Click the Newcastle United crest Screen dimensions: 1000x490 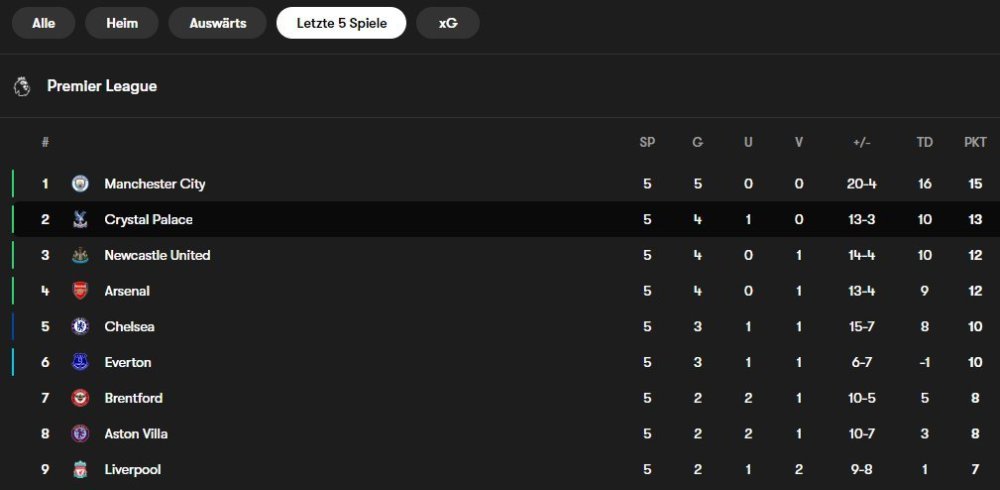click(x=80, y=255)
